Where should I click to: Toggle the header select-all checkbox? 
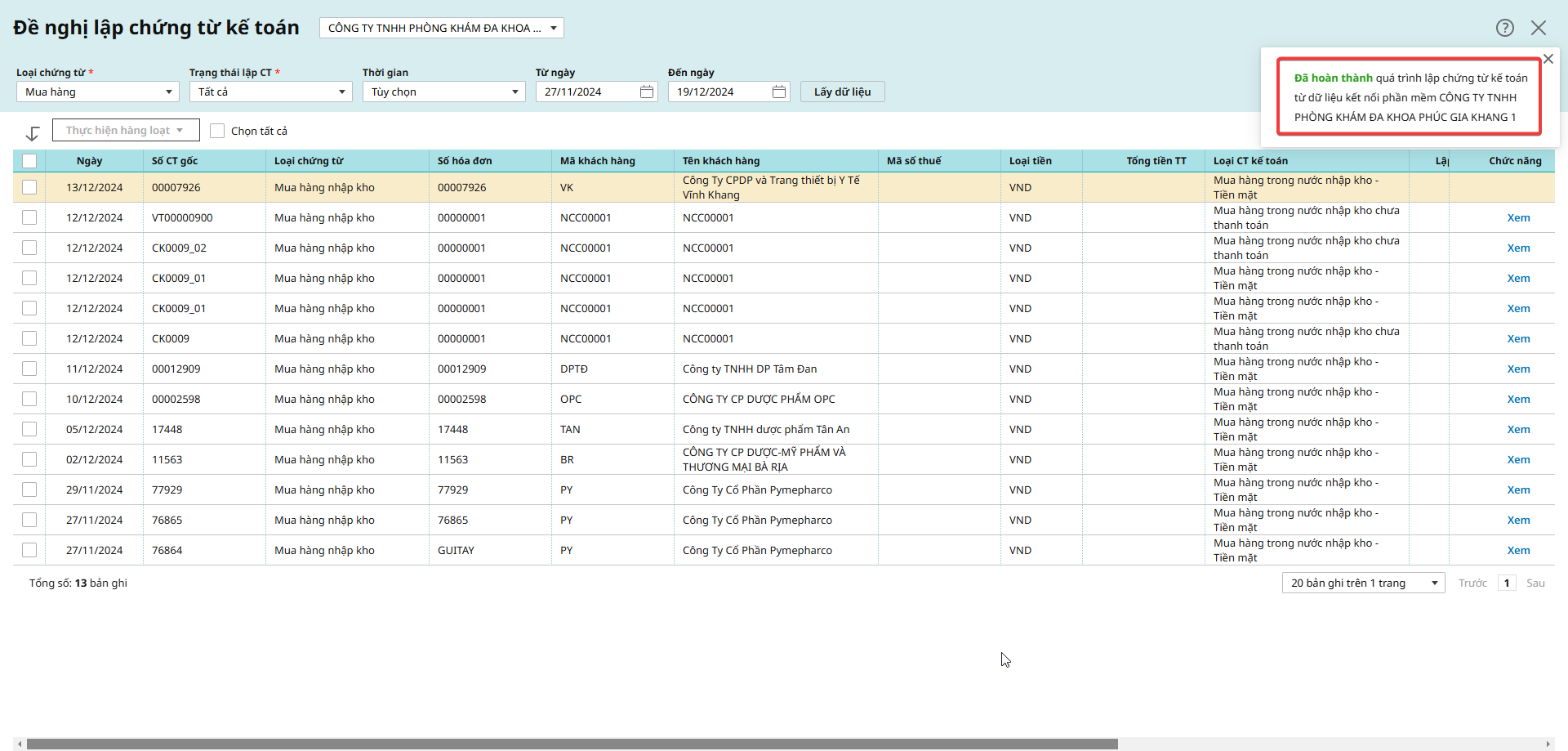[x=29, y=161]
